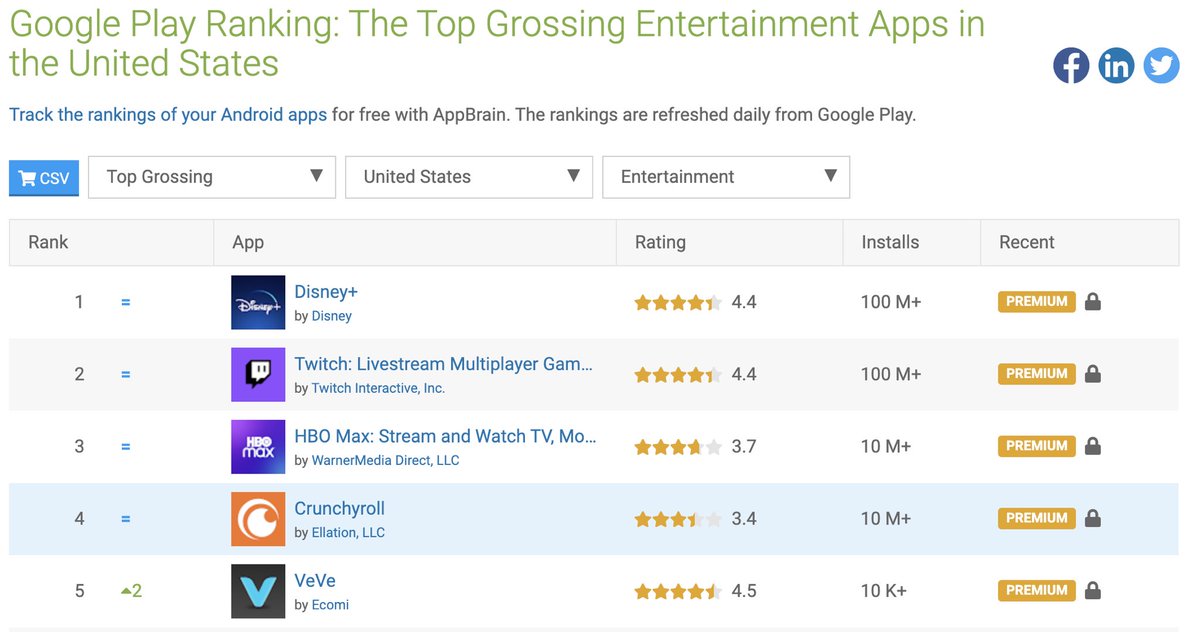Visit developer Ecomi page
The height and width of the screenshot is (632, 1200).
pos(330,605)
